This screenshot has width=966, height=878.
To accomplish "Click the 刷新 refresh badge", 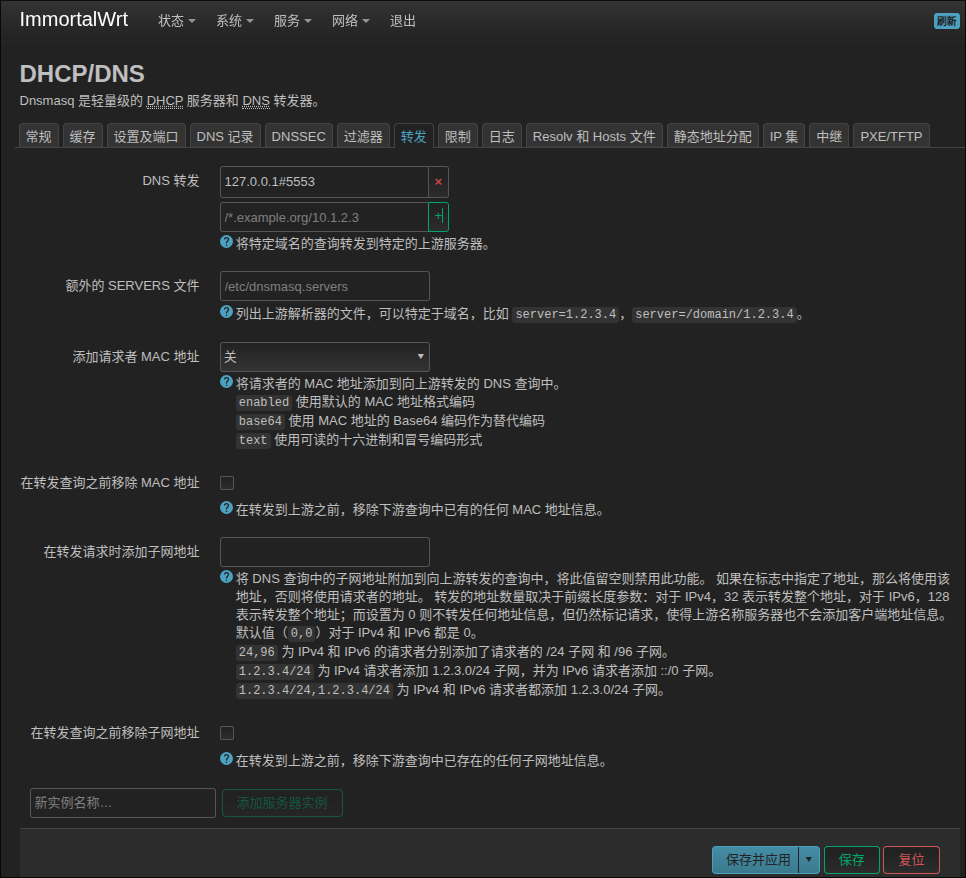I will pyautogui.click(x=946, y=21).
